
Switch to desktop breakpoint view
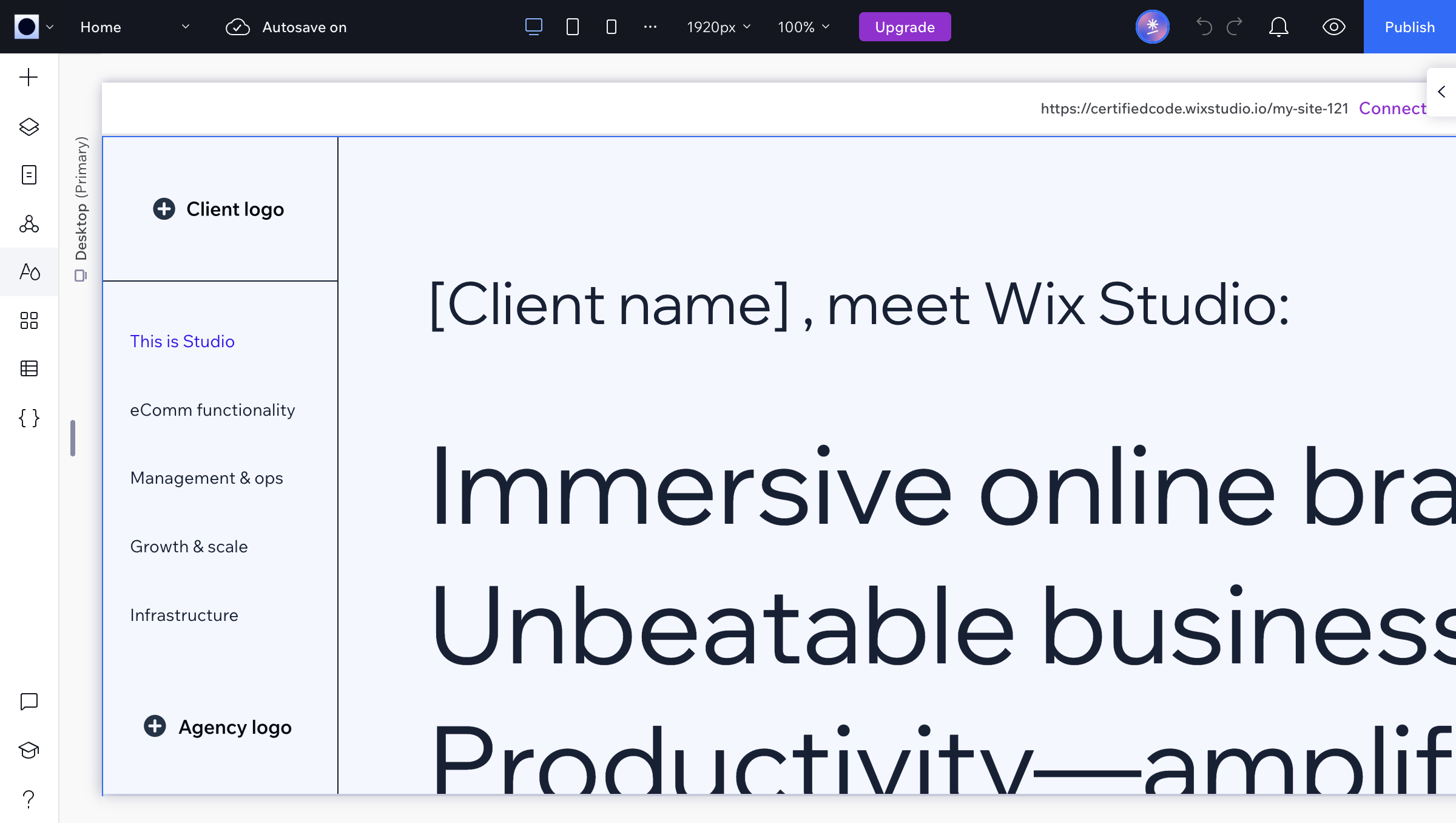click(534, 27)
